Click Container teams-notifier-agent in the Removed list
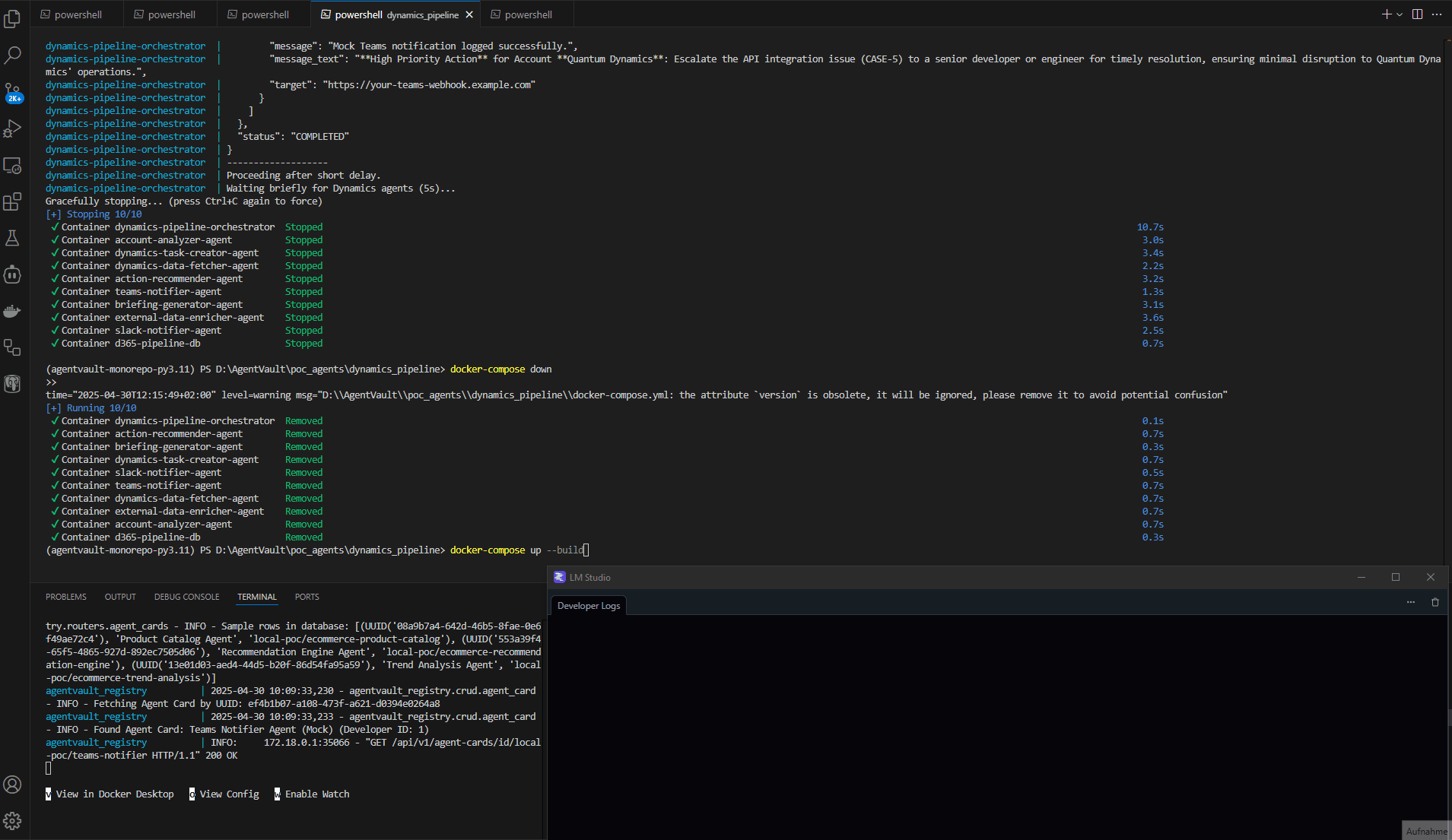 [x=141, y=485]
